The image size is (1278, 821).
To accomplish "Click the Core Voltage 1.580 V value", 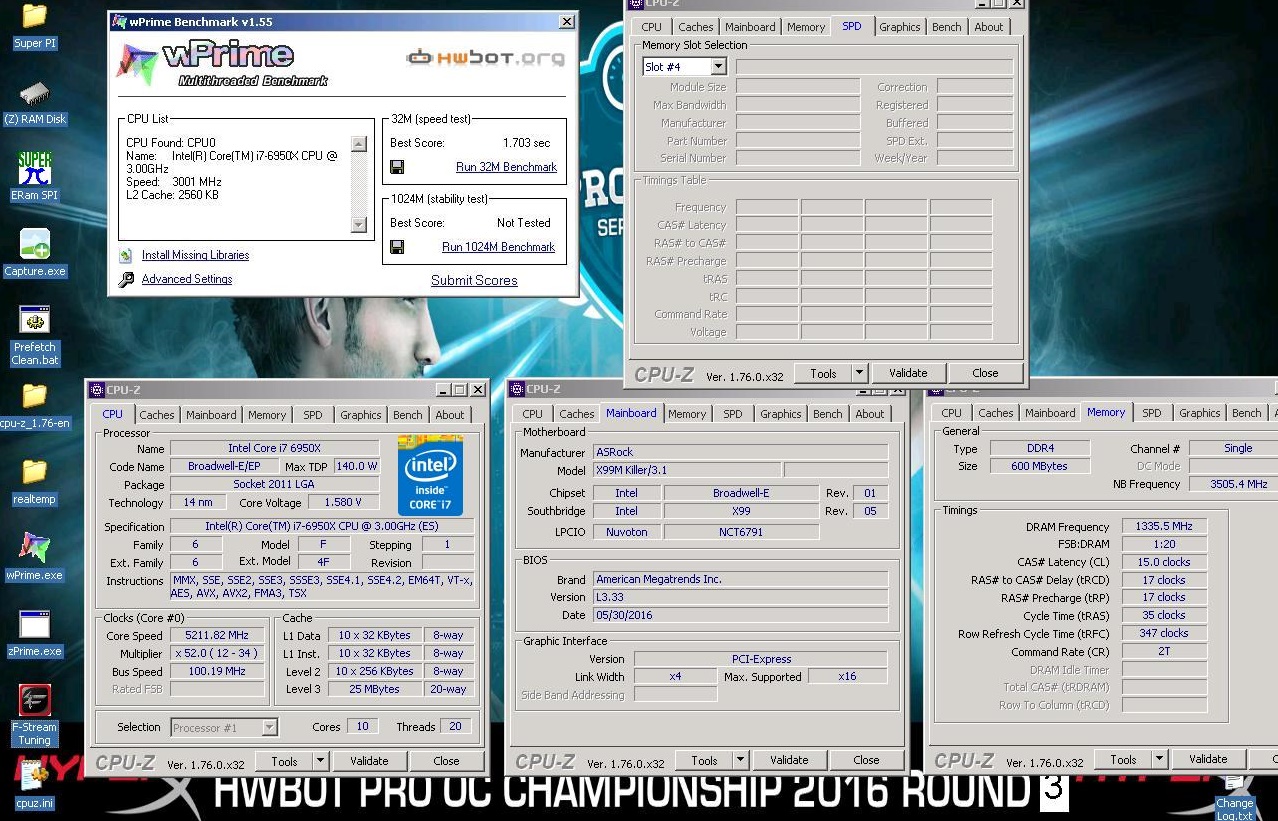I will [343, 503].
